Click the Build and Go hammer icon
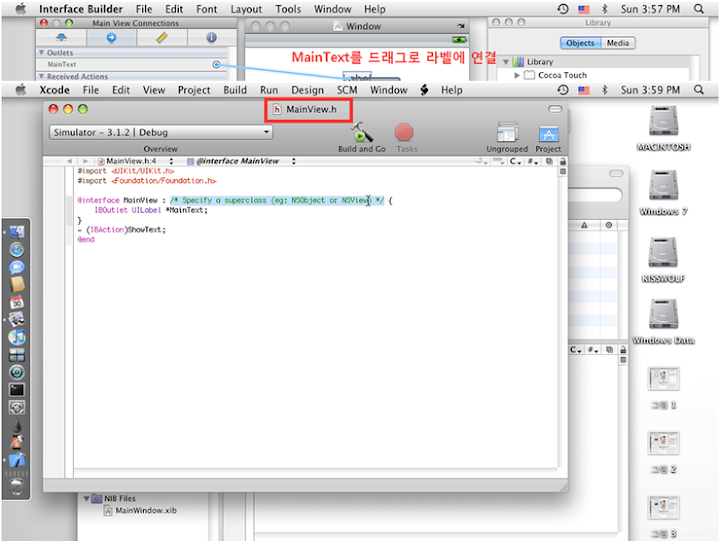 click(x=362, y=133)
